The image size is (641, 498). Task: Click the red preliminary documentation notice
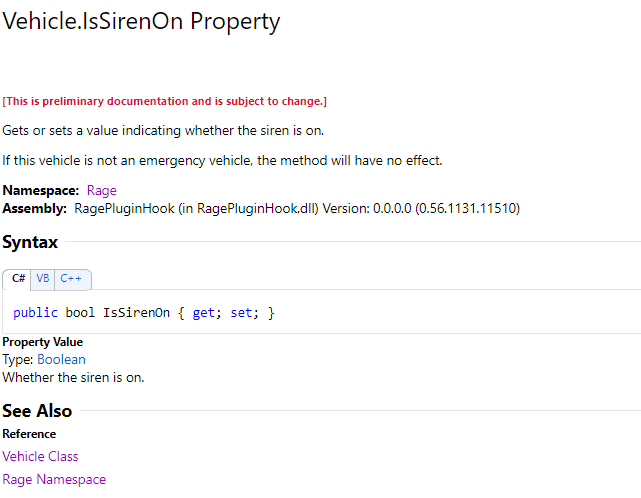(x=164, y=101)
